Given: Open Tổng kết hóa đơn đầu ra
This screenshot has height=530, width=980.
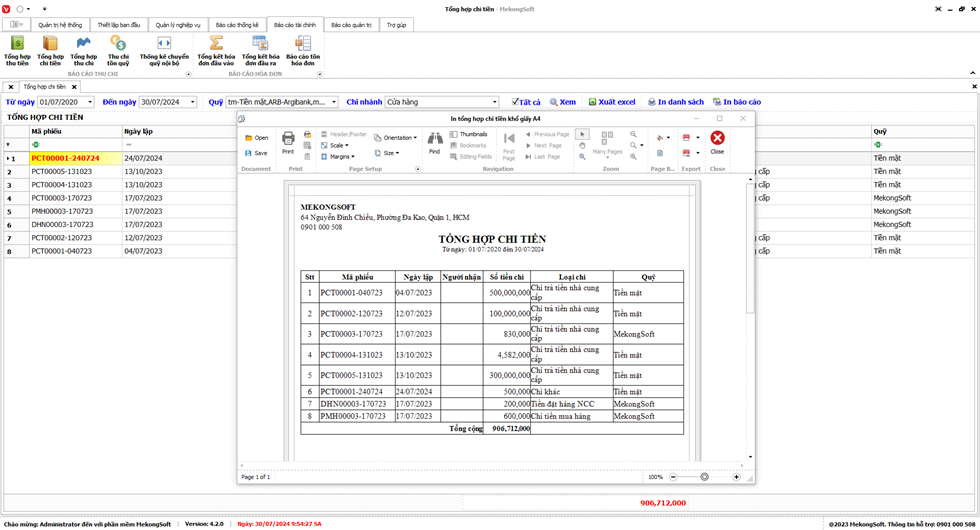Looking at the screenshot, I should 260,51.
